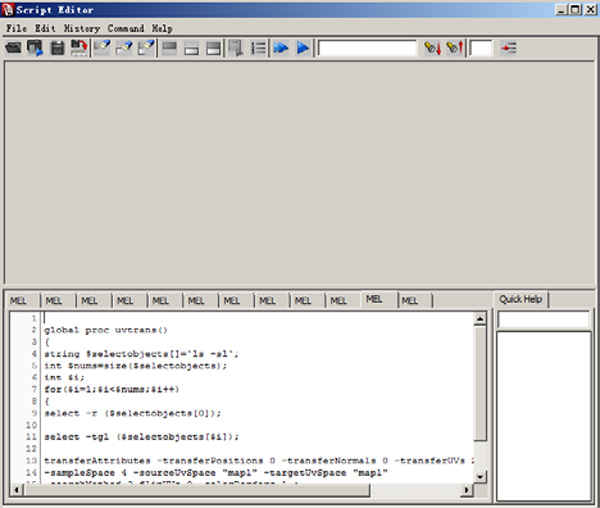Click the Script Editor title bar icon
This screenshot has height=508, width=600.
(x=8, y=10)
